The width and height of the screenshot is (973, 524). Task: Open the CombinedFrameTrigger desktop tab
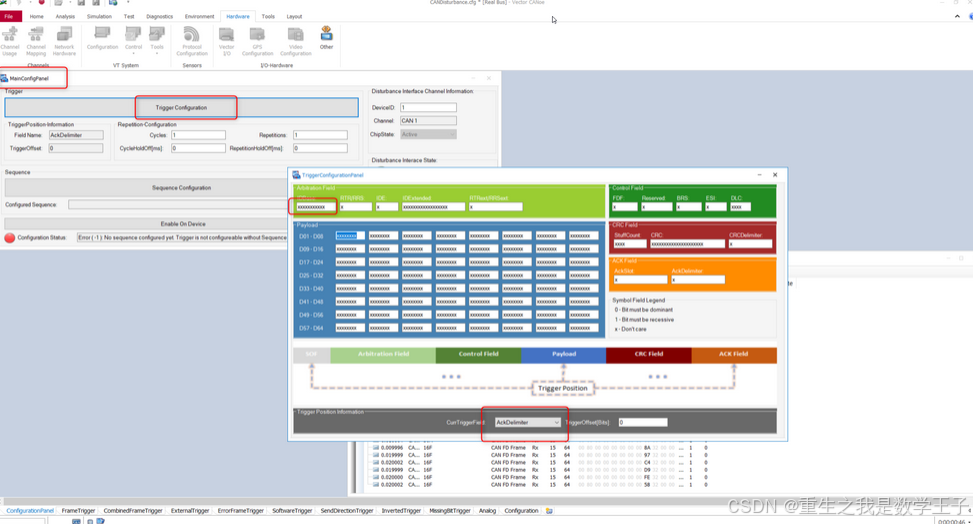(x=133, y=511)
